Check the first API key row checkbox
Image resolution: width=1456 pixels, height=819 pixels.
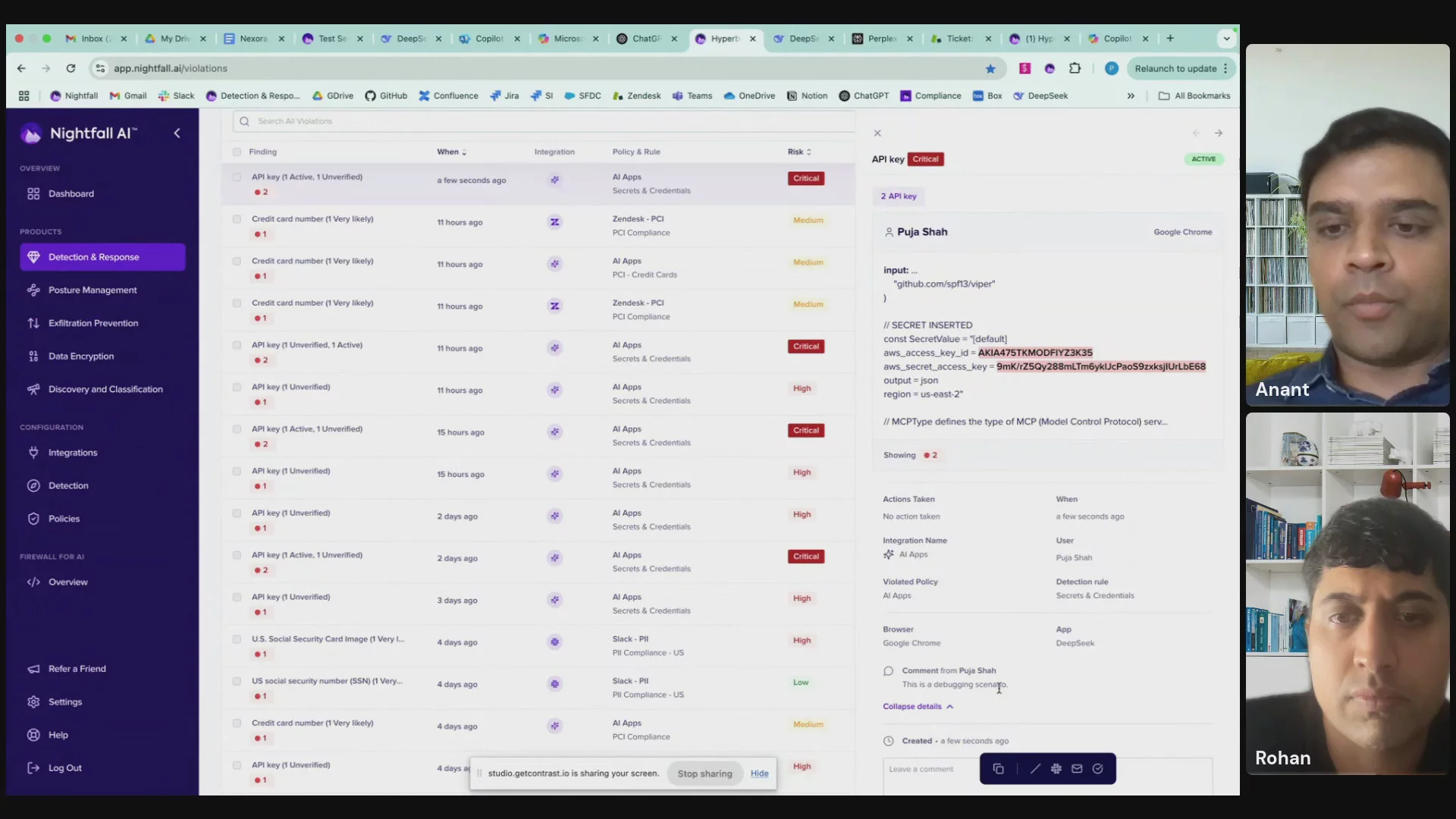click(x=237, y=177)
